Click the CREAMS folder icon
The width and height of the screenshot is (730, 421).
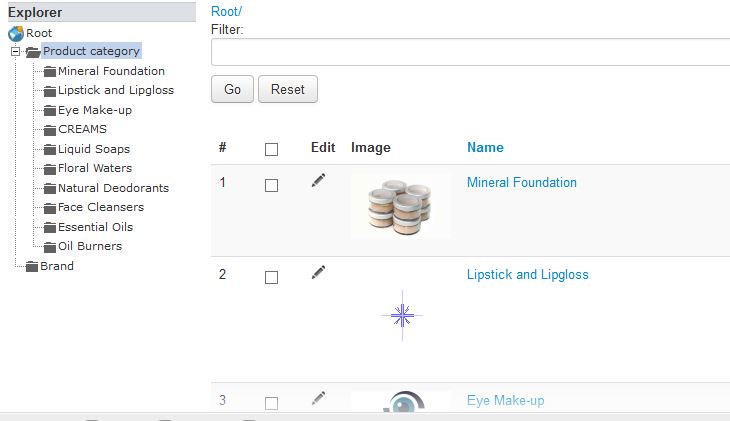pyautogui.click(x=49, y=130)
